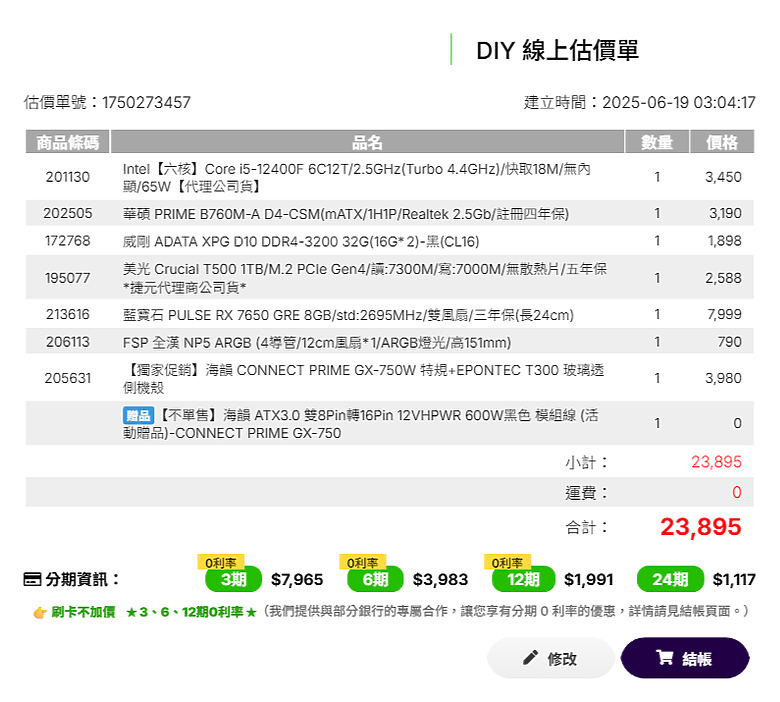Click the 商品條碼 column header

coord(68,142)
